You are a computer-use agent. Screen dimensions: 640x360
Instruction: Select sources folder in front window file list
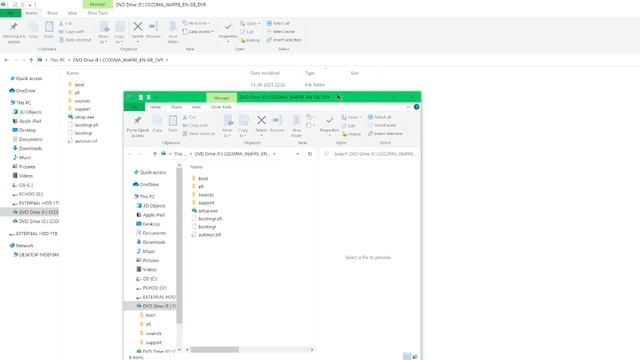(203, 195)
